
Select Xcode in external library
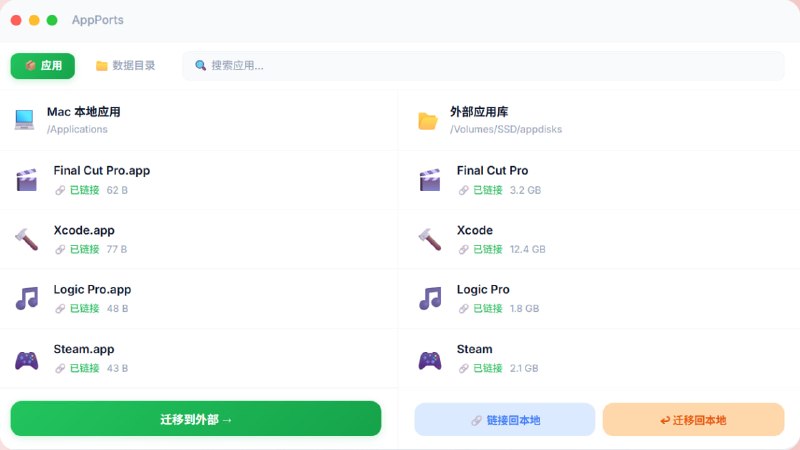pos(474,230)
